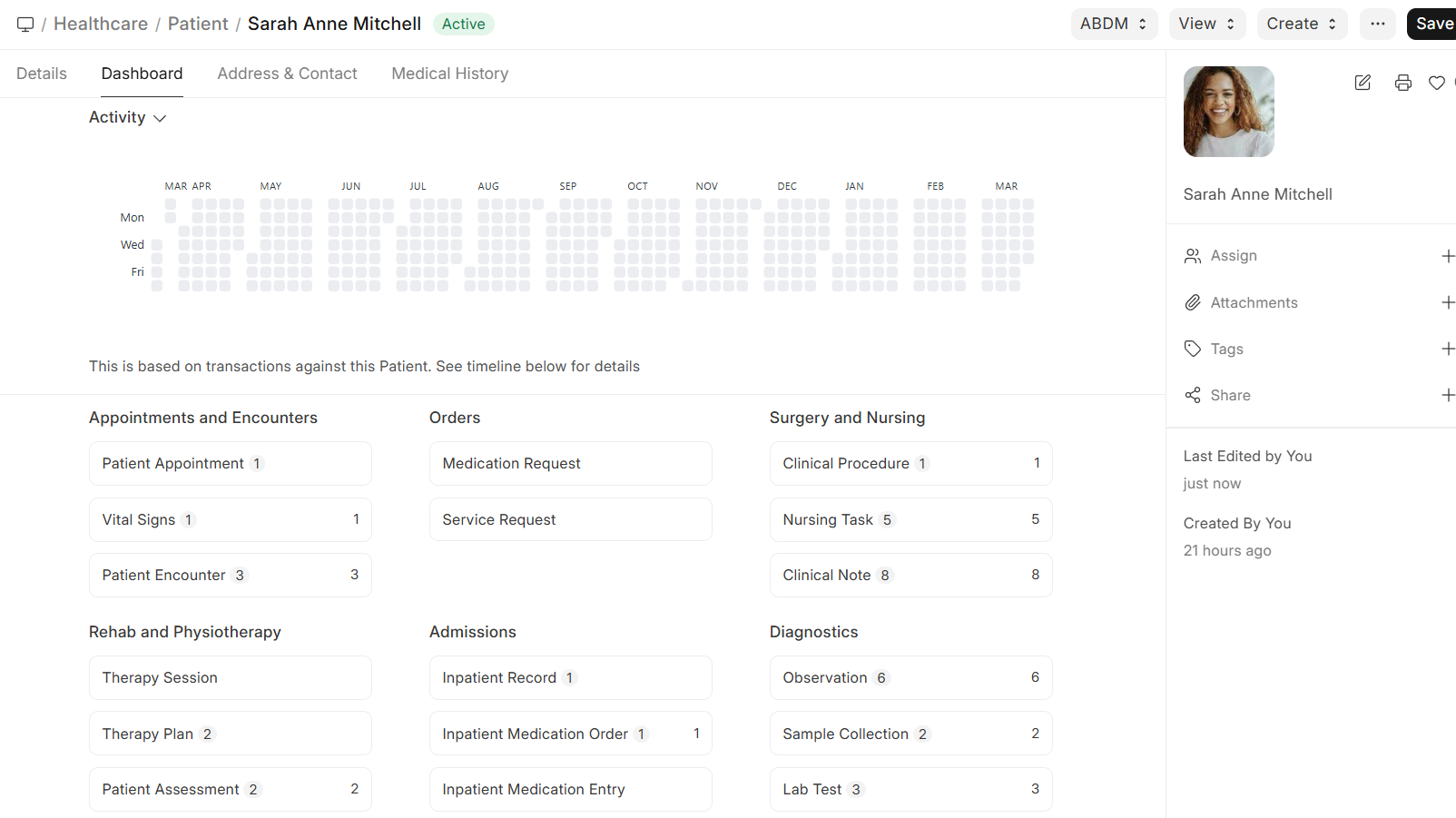Click the Save button
The width and height of the screenshot is (1456, 818).
click(x=1434, y=24)
